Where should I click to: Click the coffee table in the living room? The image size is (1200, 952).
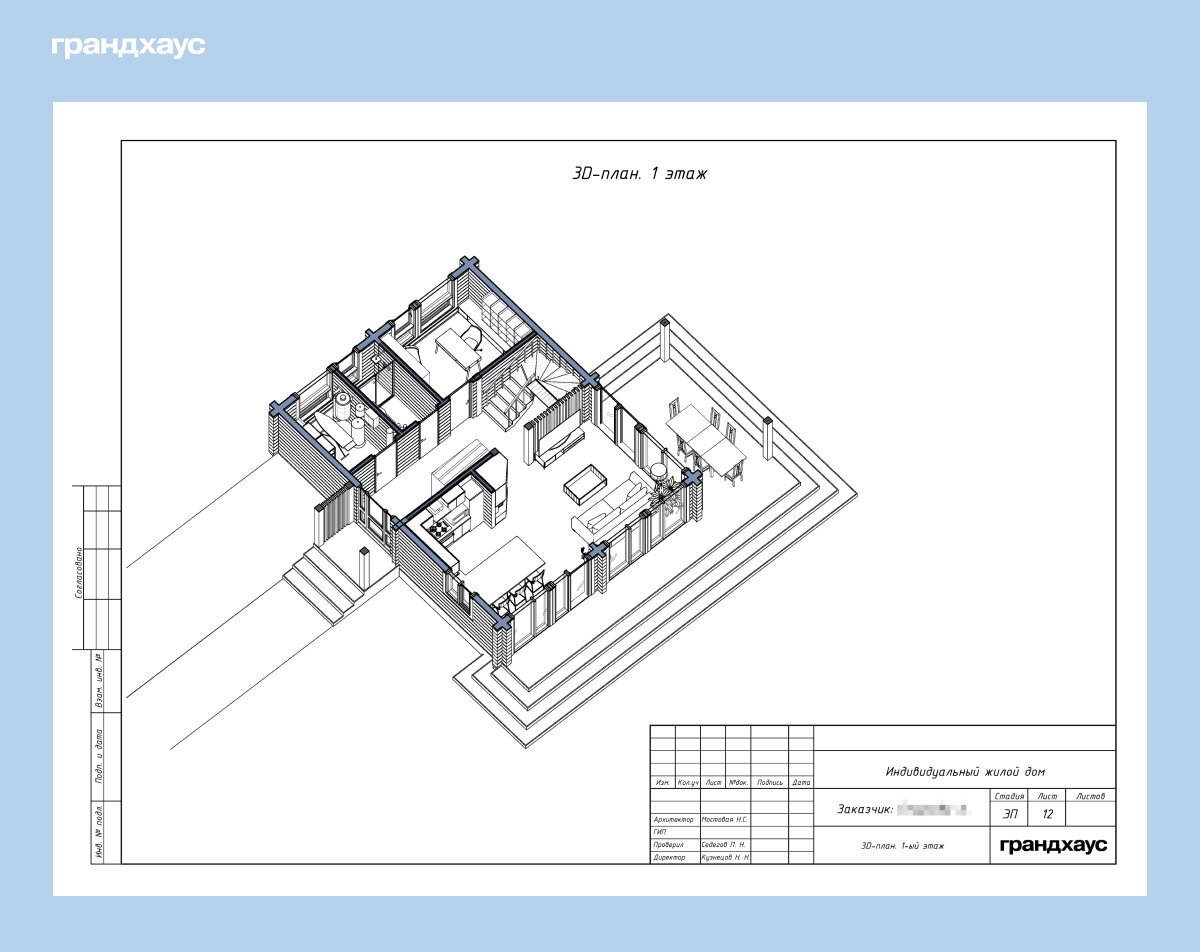pos(585,484)
